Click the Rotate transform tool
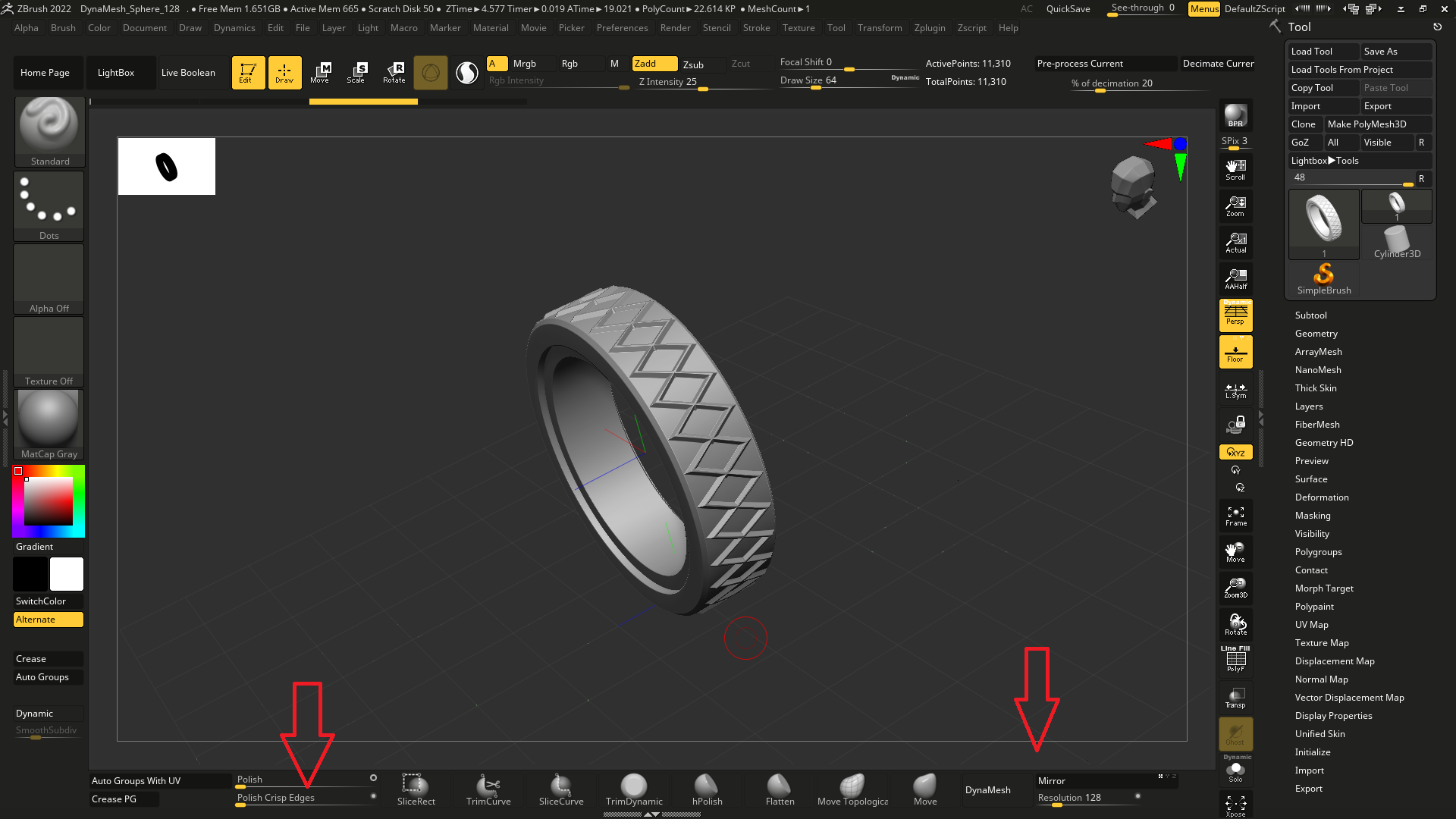 point(394,72)
